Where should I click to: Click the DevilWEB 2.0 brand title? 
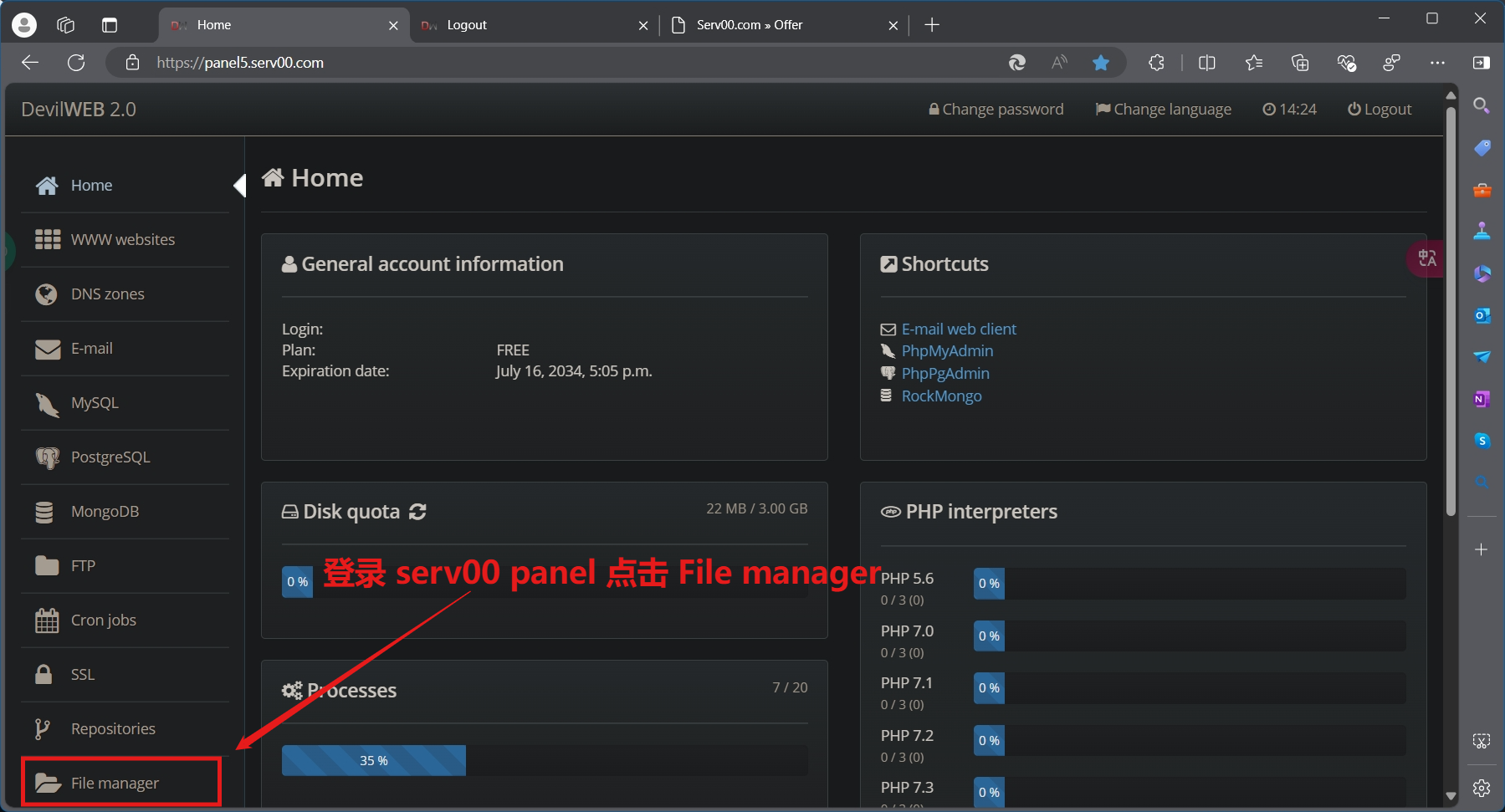(x=79, y=110)
